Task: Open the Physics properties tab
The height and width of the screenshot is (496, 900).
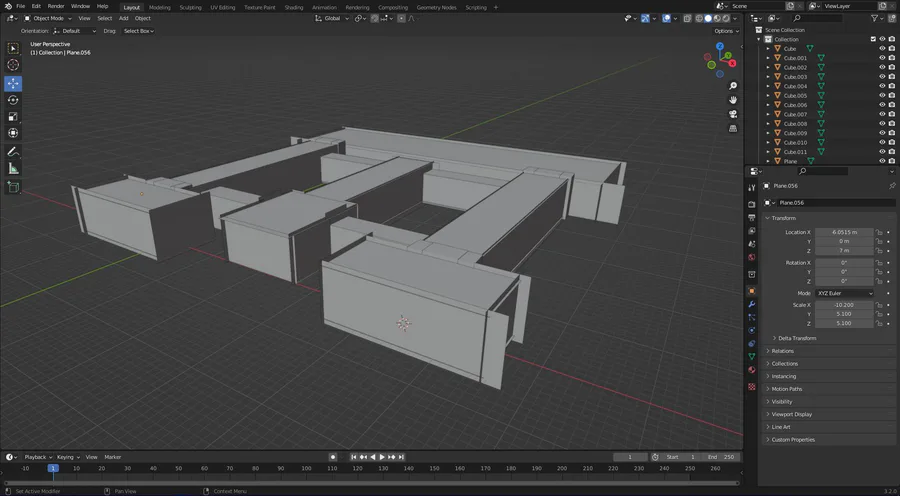Action: (x=751, y=331)
